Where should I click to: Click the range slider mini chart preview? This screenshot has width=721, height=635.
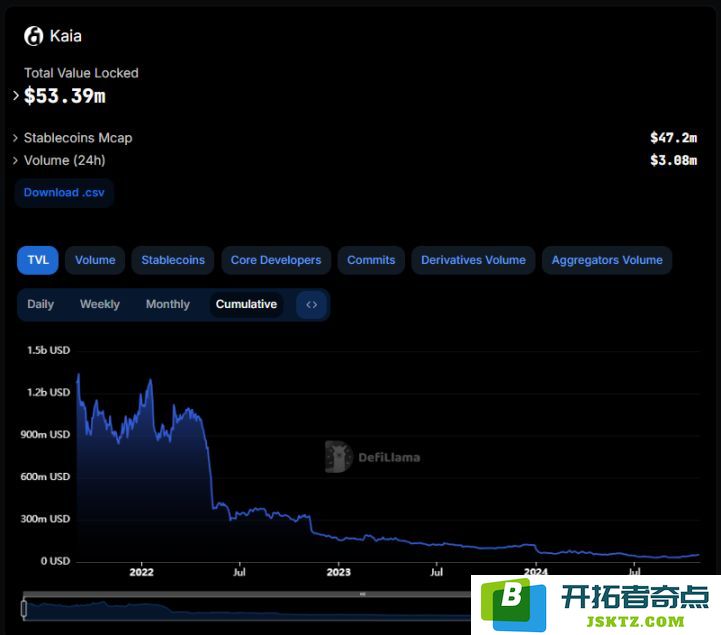click(x=247, y=610)
